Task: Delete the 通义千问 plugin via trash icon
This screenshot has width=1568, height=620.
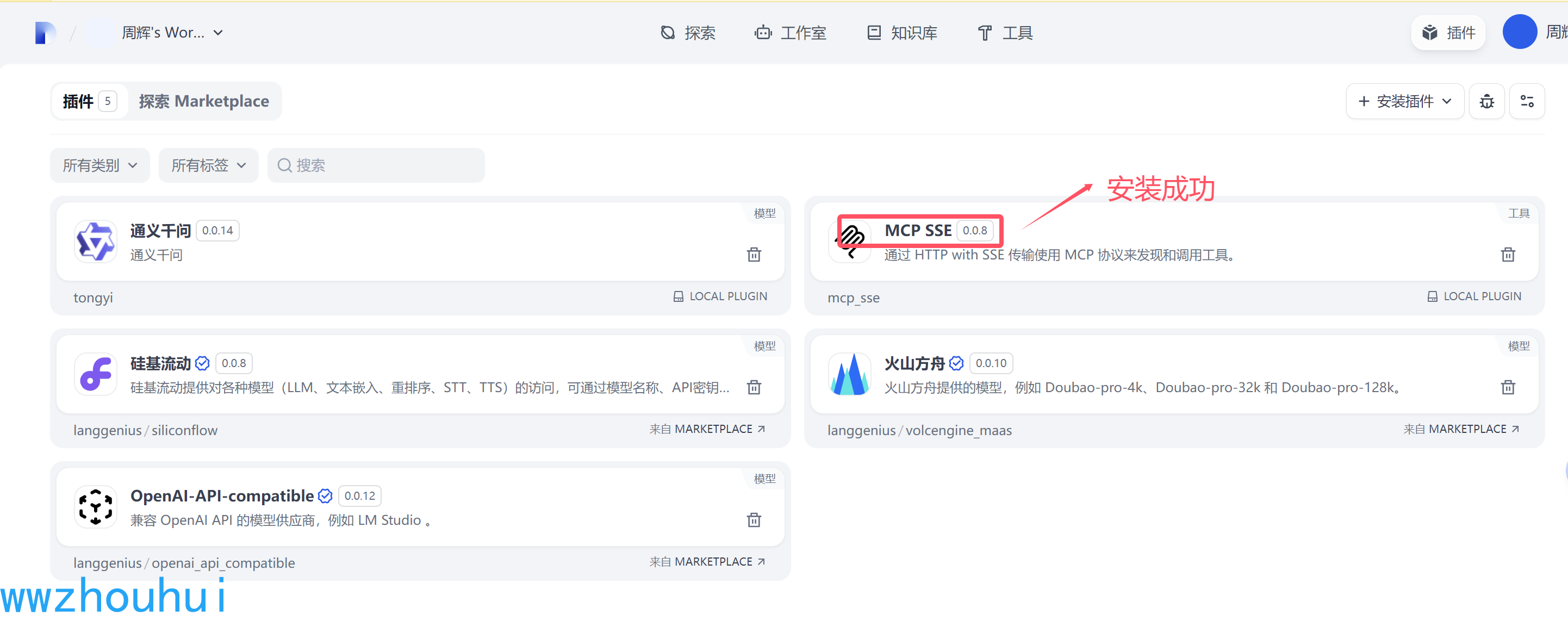Action: [754, 255]
